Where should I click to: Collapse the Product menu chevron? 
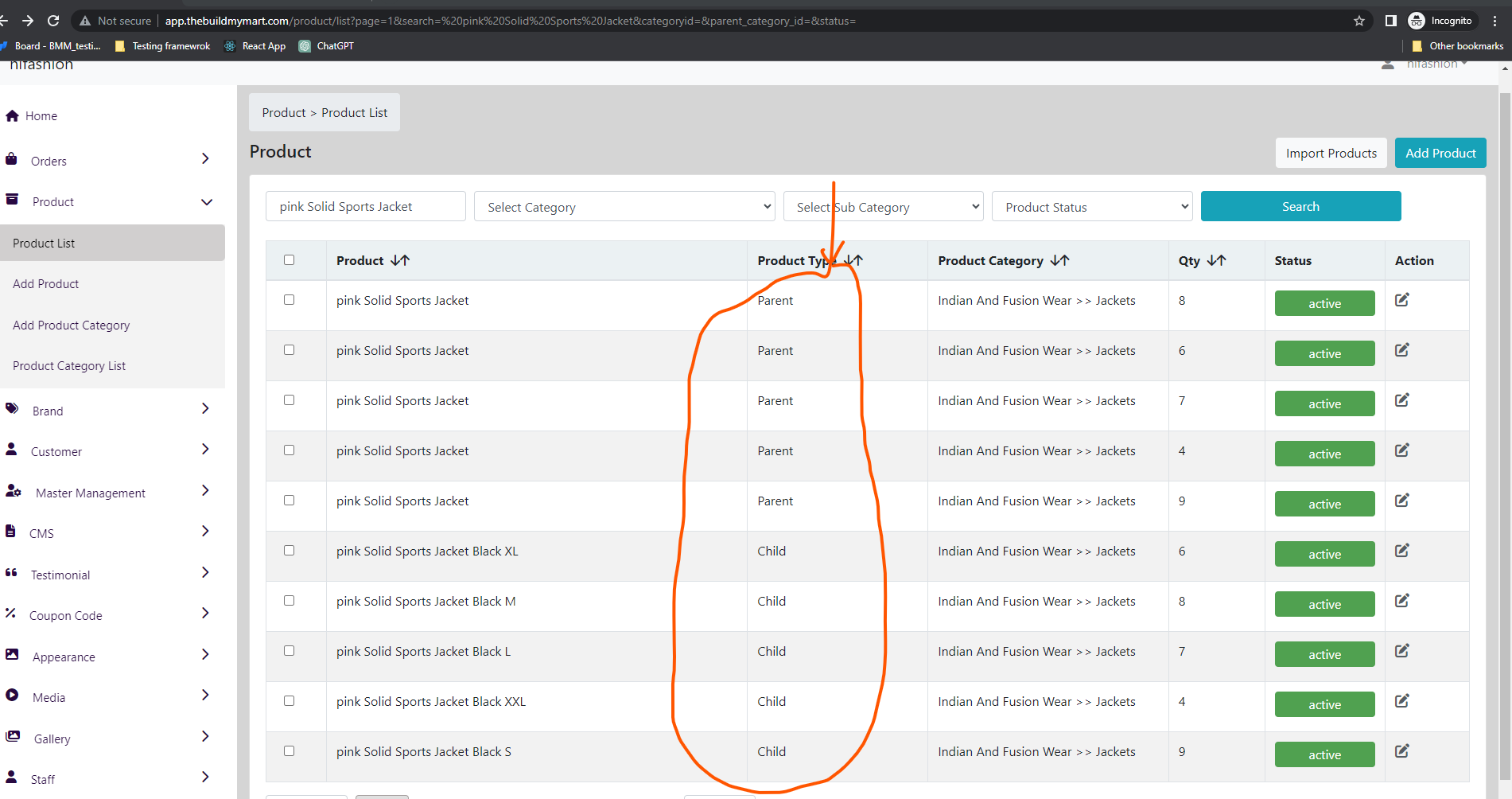pos(207,202)
